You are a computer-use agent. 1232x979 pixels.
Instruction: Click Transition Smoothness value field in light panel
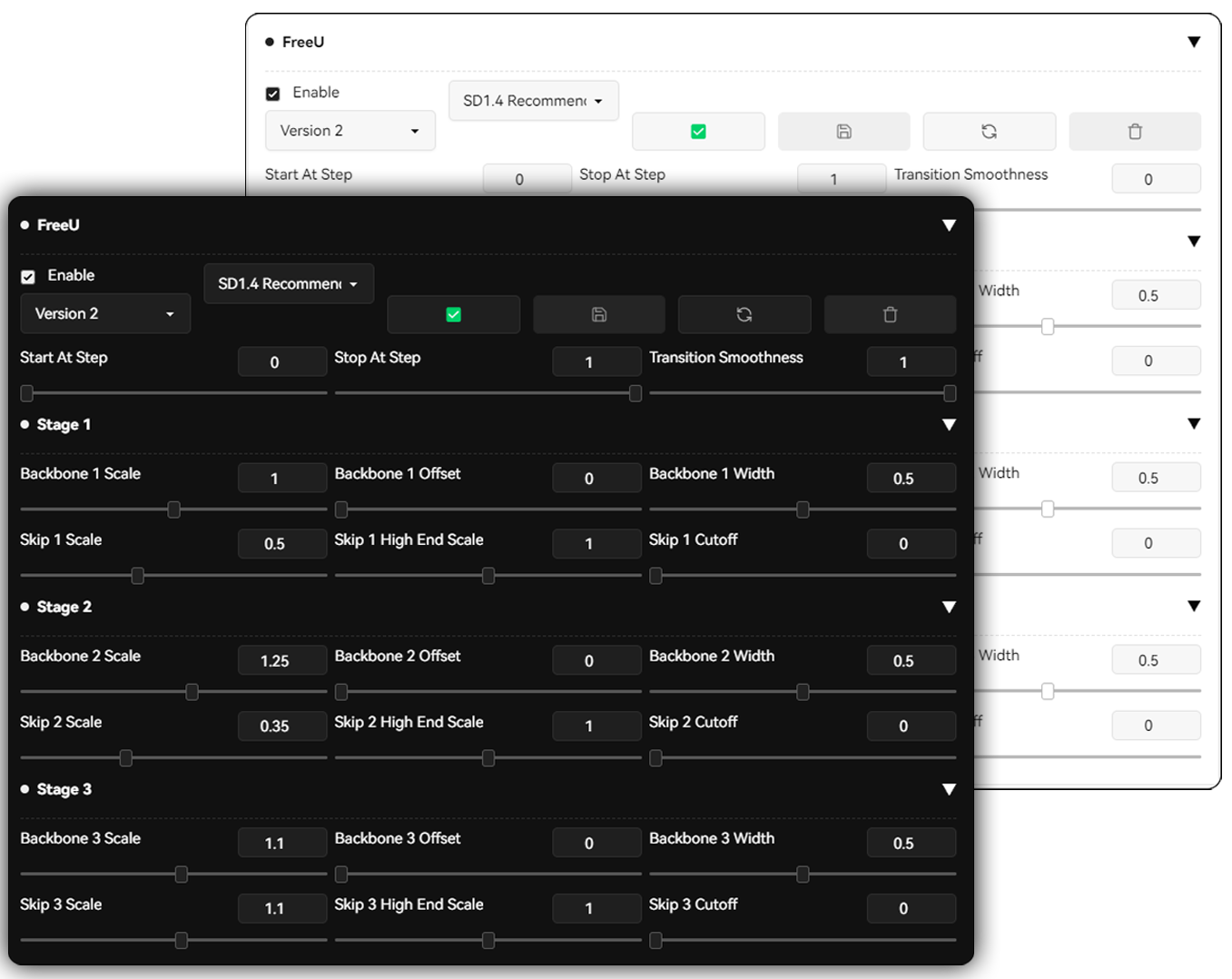point(1157,179)
